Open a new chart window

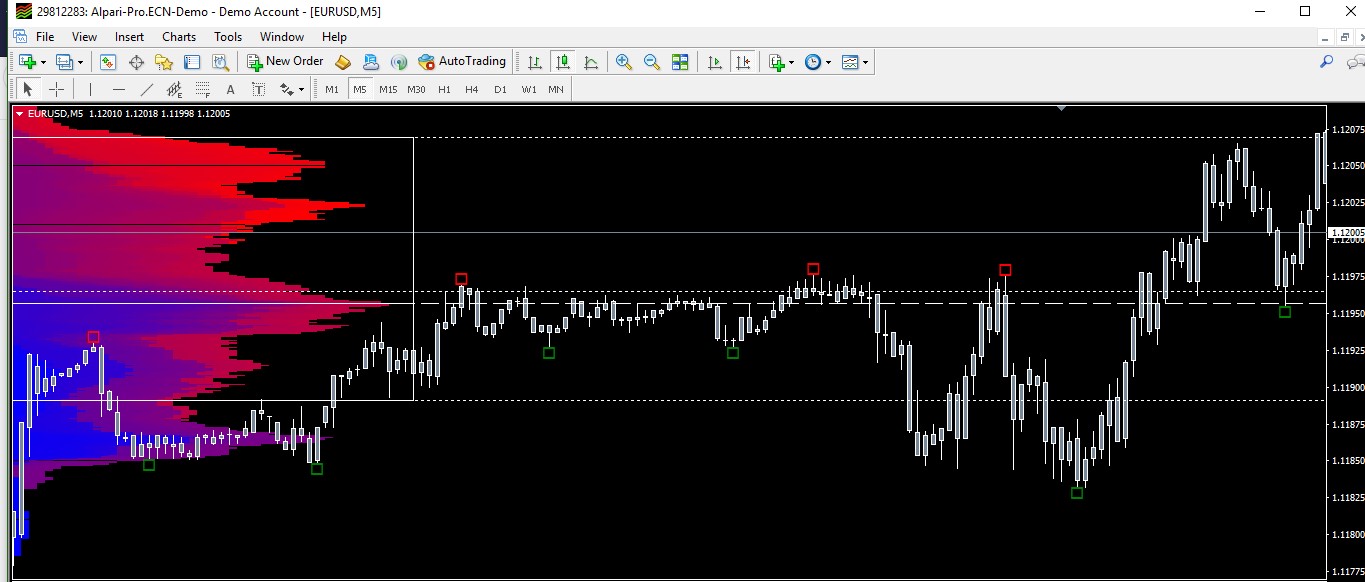click(26, 62)
